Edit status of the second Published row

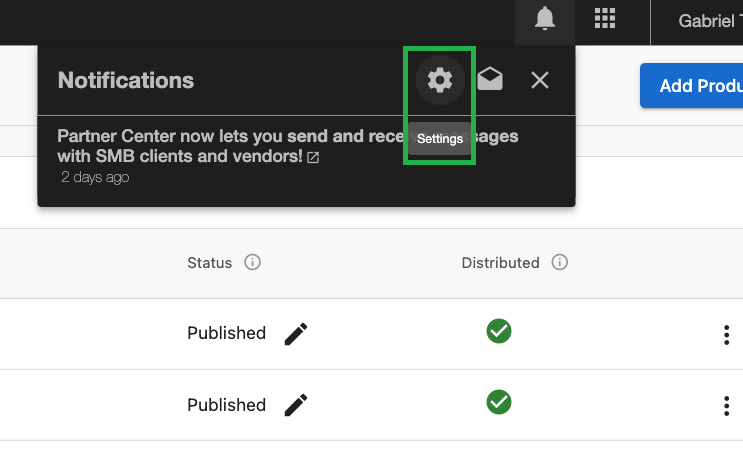296,405
